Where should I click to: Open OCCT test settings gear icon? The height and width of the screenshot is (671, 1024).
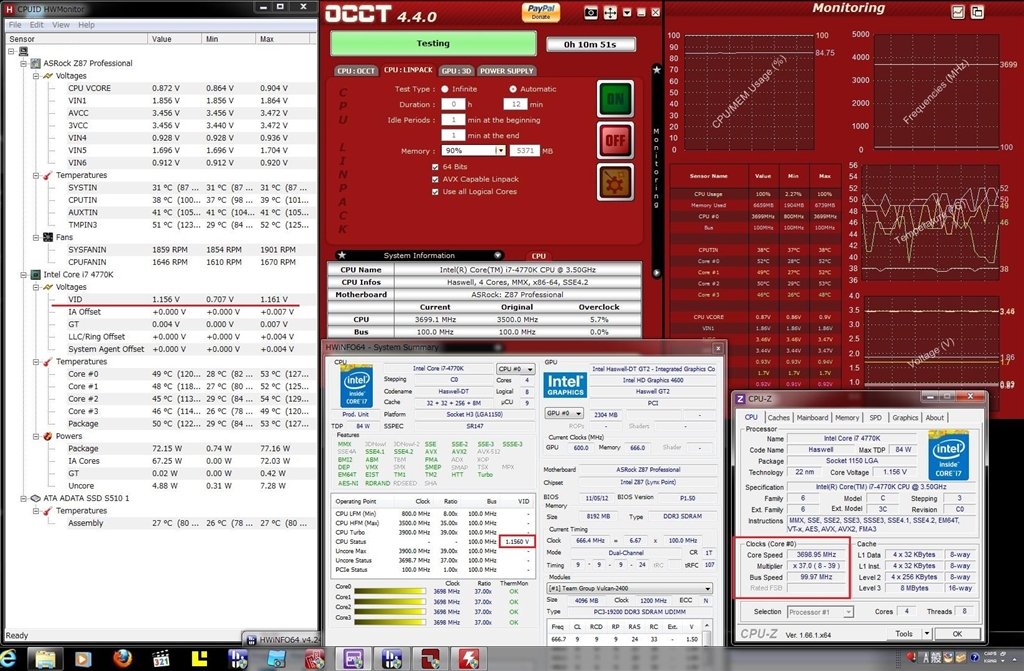point(615,182)
